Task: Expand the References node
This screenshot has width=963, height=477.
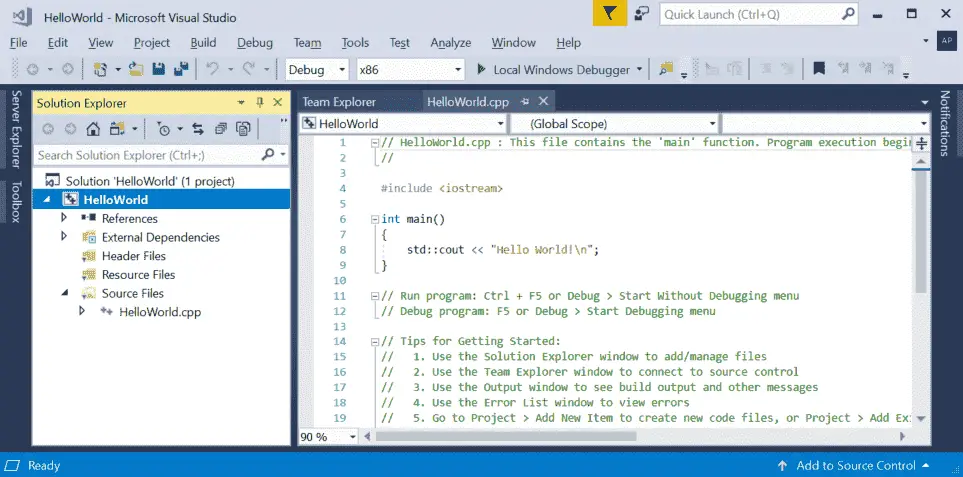Action: [x=64, y=218]
